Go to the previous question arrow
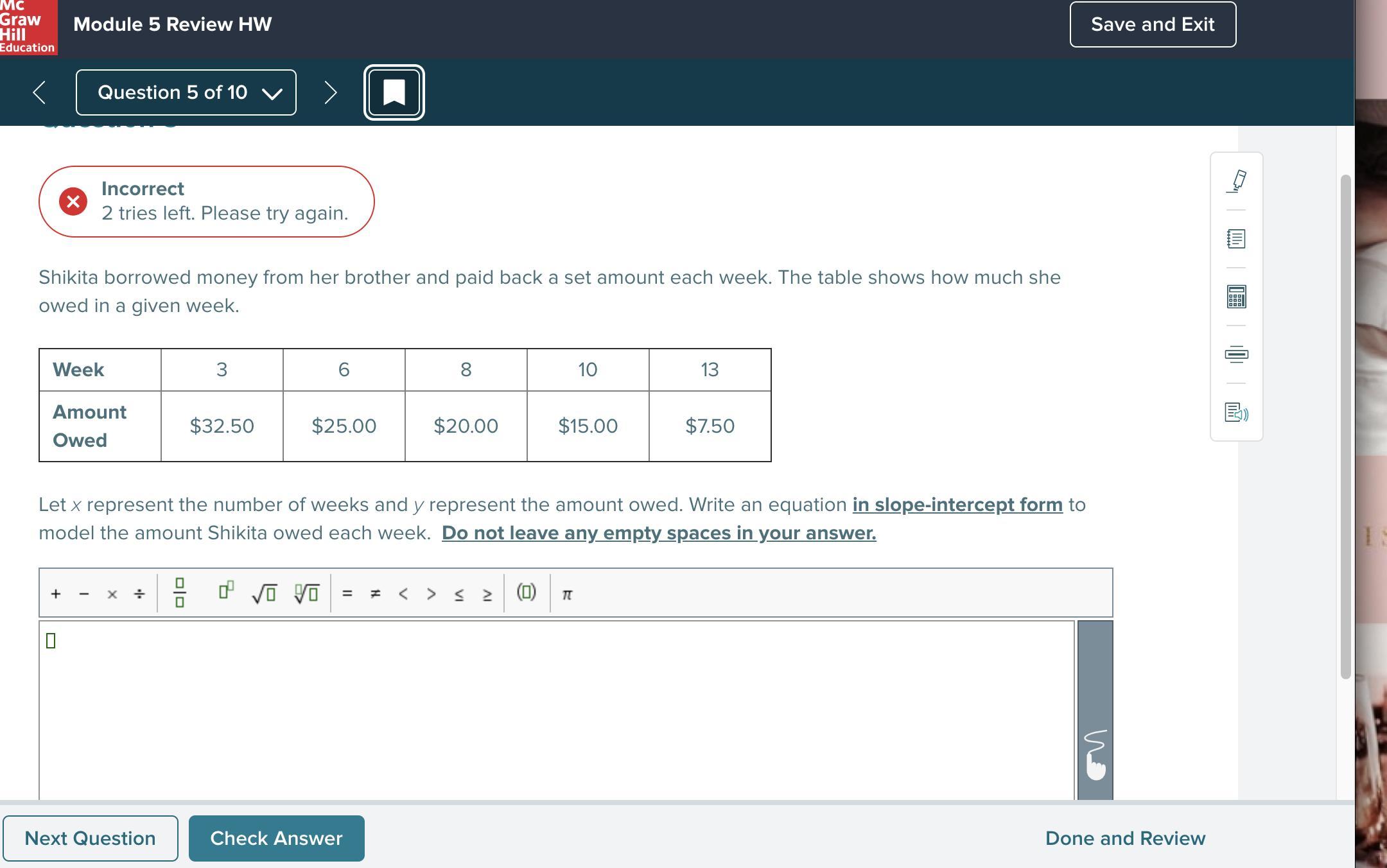 tap(39, 92)
